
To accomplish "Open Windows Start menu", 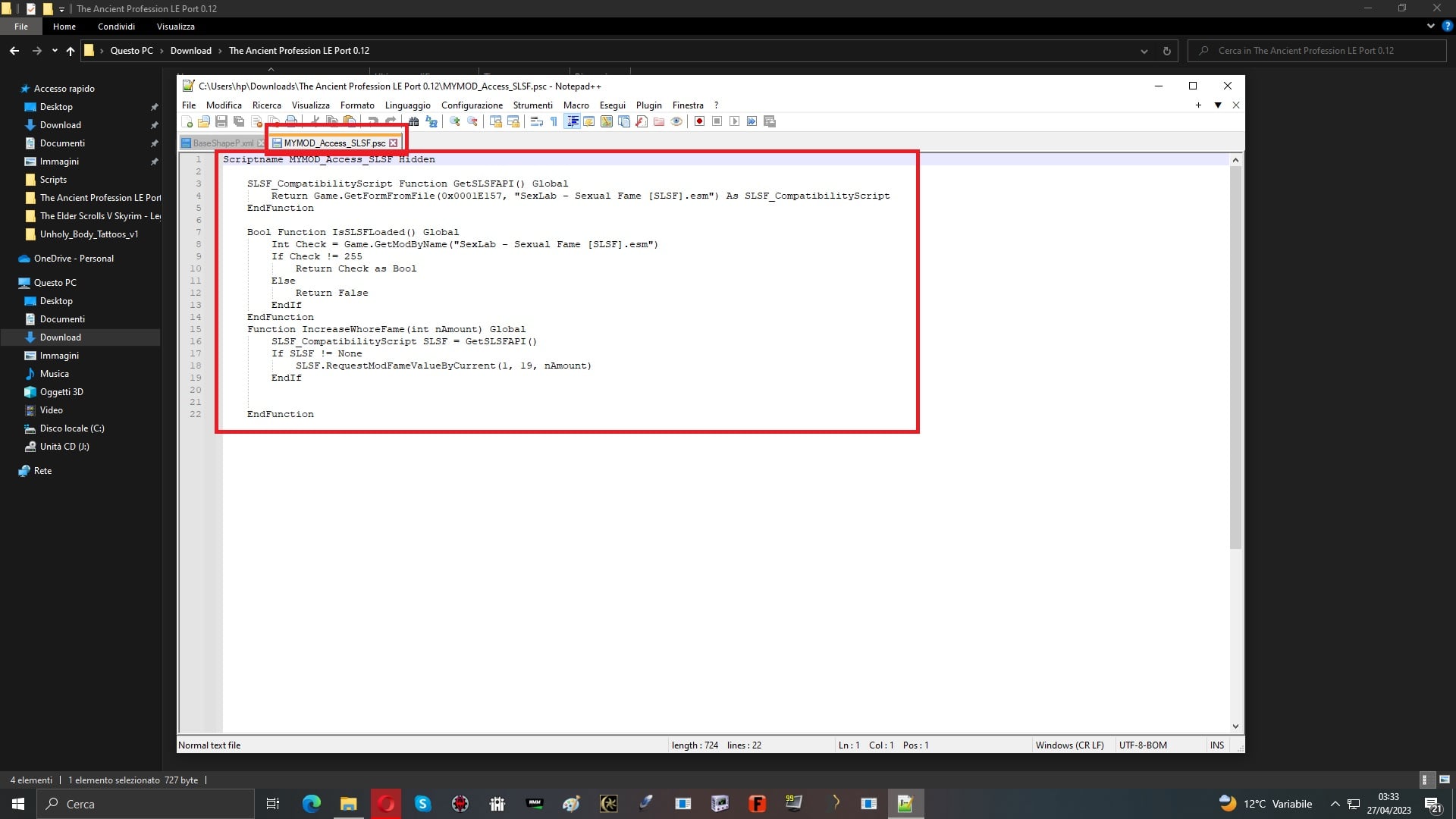I will point(18,804).
